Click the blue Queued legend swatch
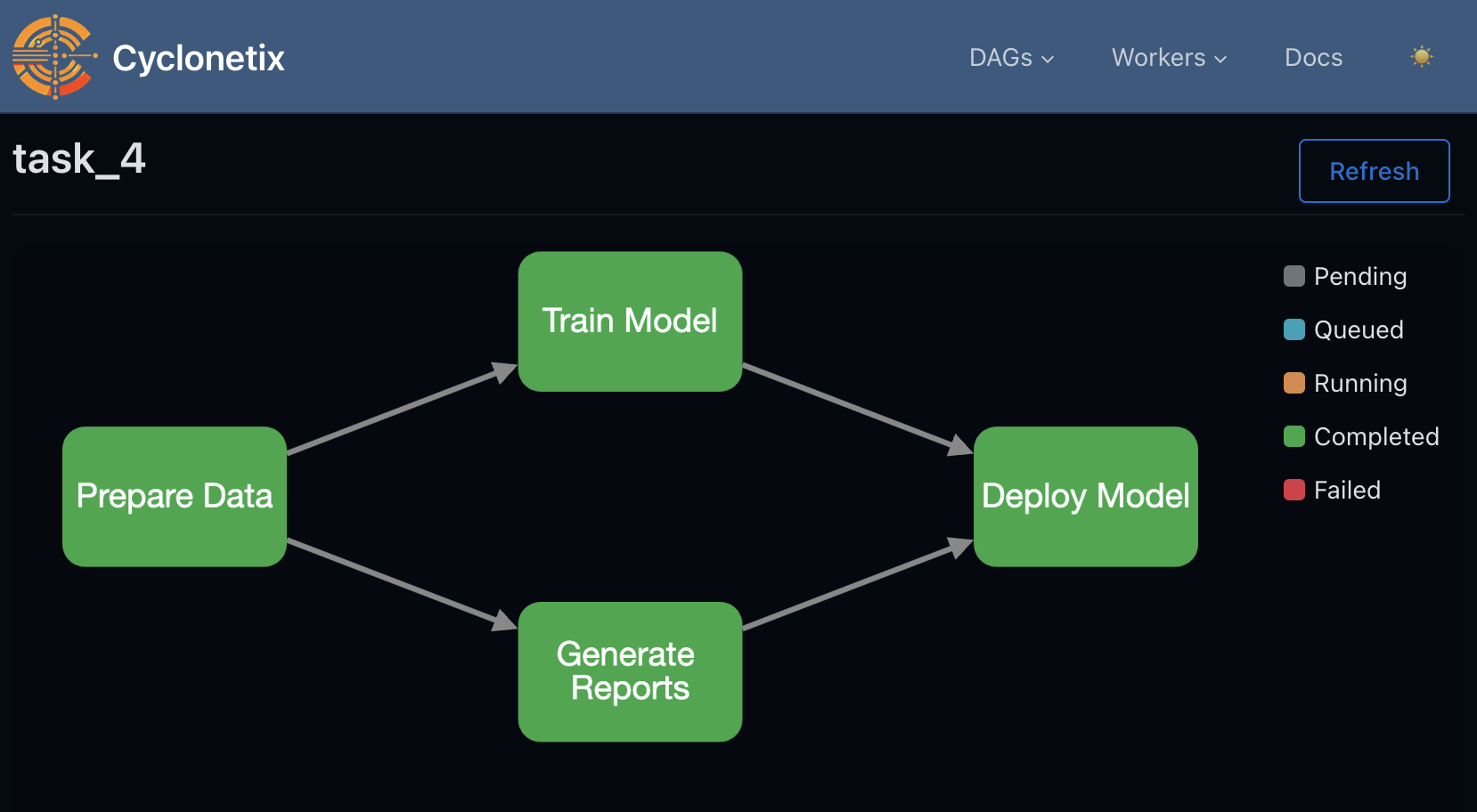1477x812 pixels. pyautogui.click(x=1293, y=329)
